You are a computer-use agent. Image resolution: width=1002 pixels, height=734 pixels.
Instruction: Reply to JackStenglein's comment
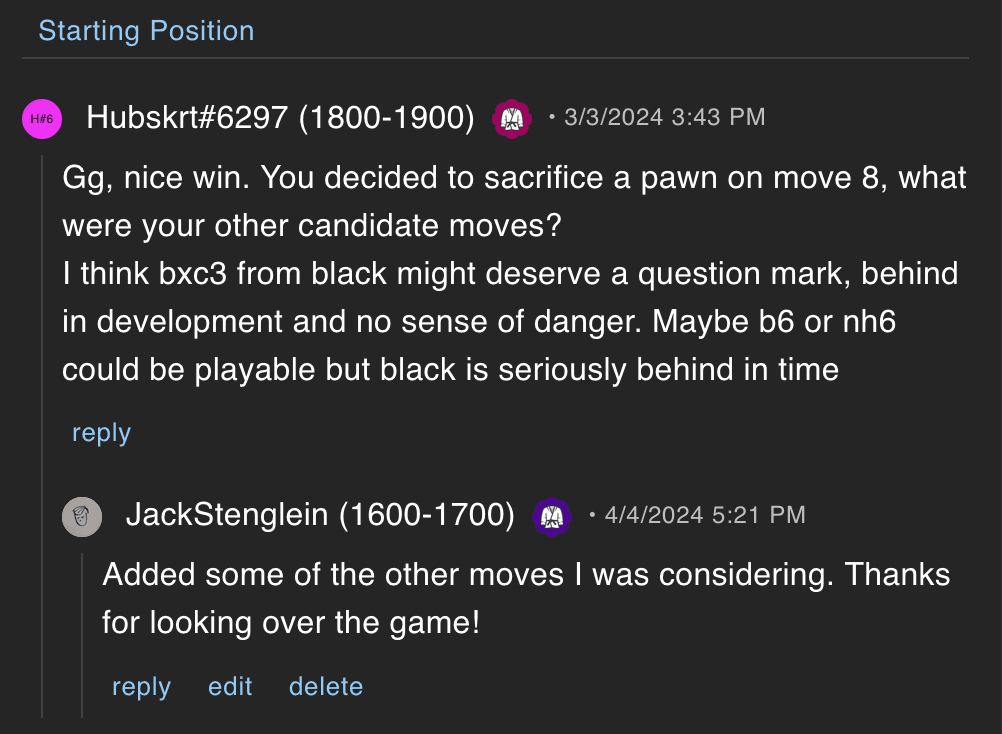(x=140, y=686)
